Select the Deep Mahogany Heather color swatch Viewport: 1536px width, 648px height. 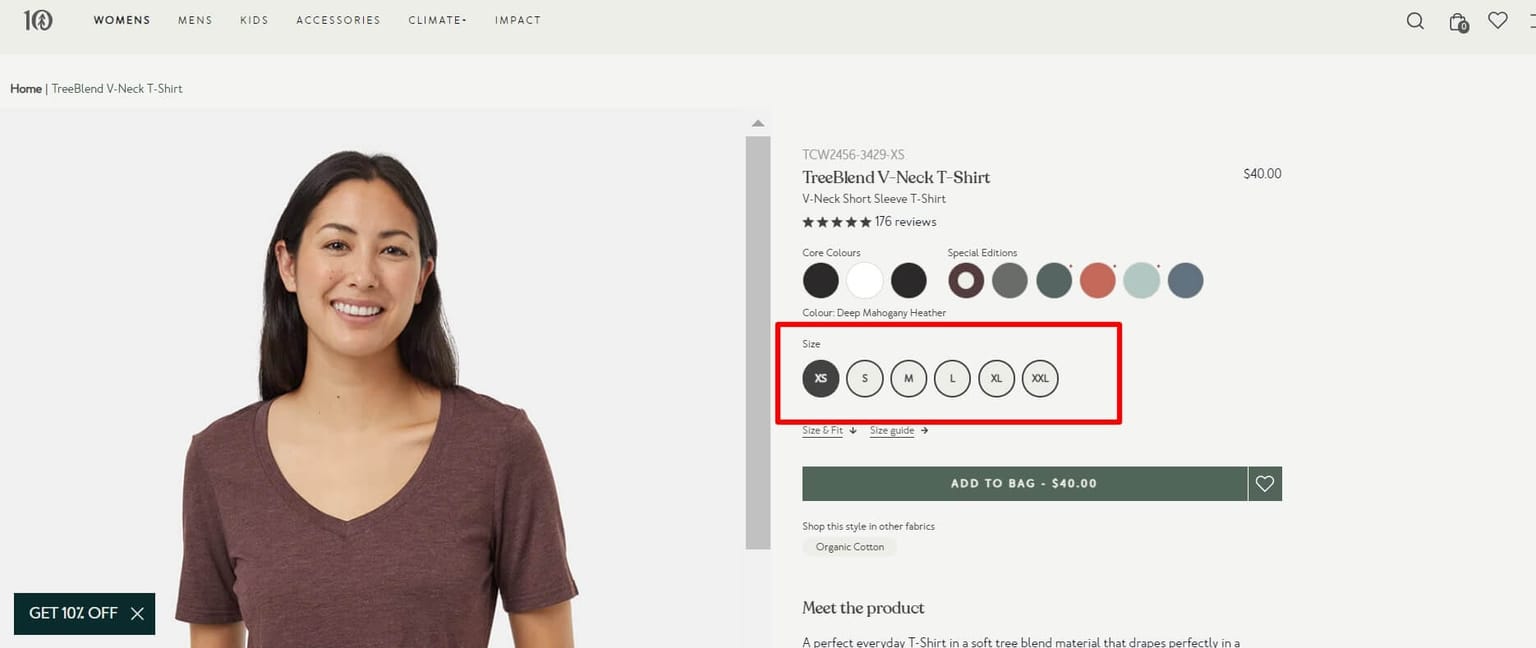point(965,281)
